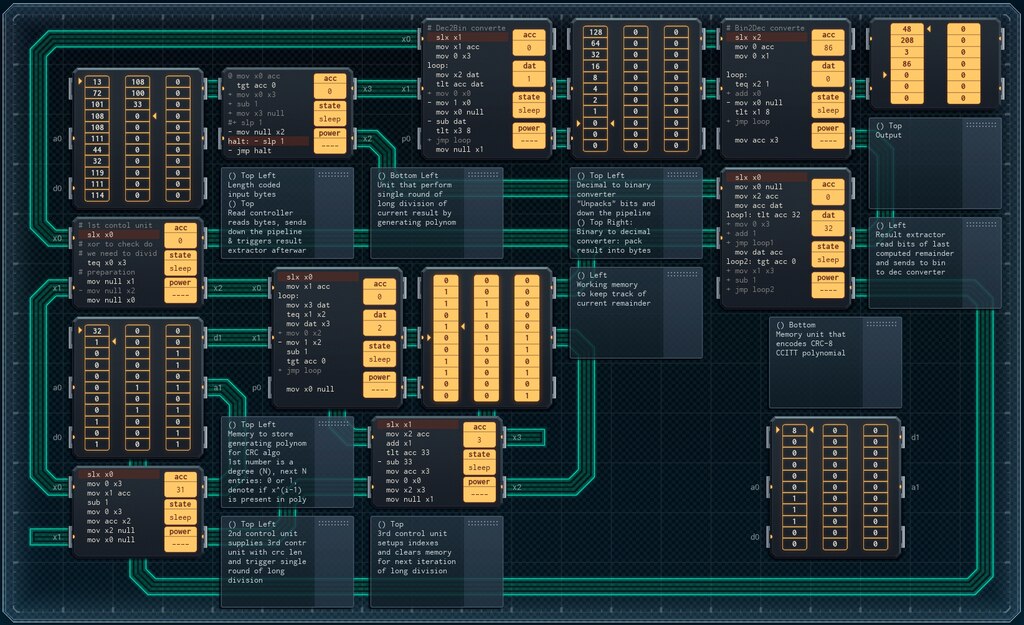Click memory cell 208 in the output memory
The image size is (1024, 625).
tap(907, 40)
